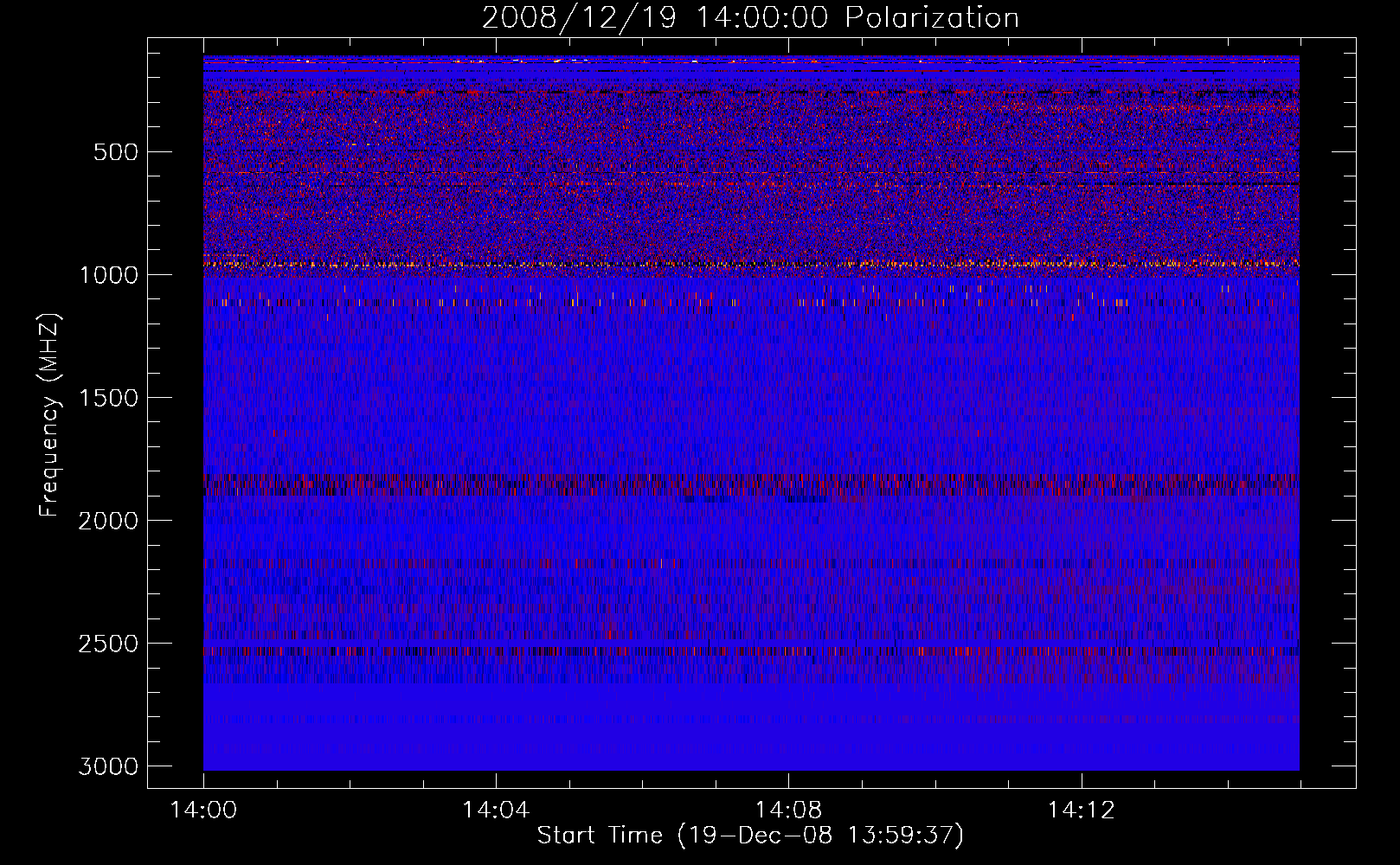Click the 1500 frequency tick label
1400x865 pixels.
(108, 398)
